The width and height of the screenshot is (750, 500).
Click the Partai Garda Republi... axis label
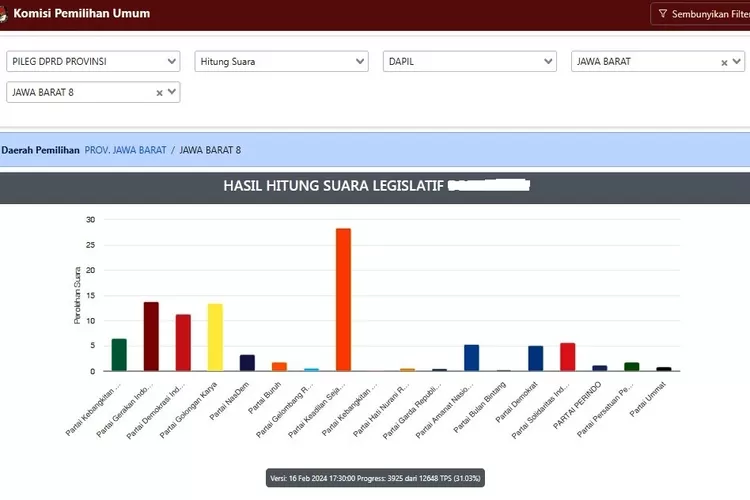pyautogui.click(x=411, y=411)
